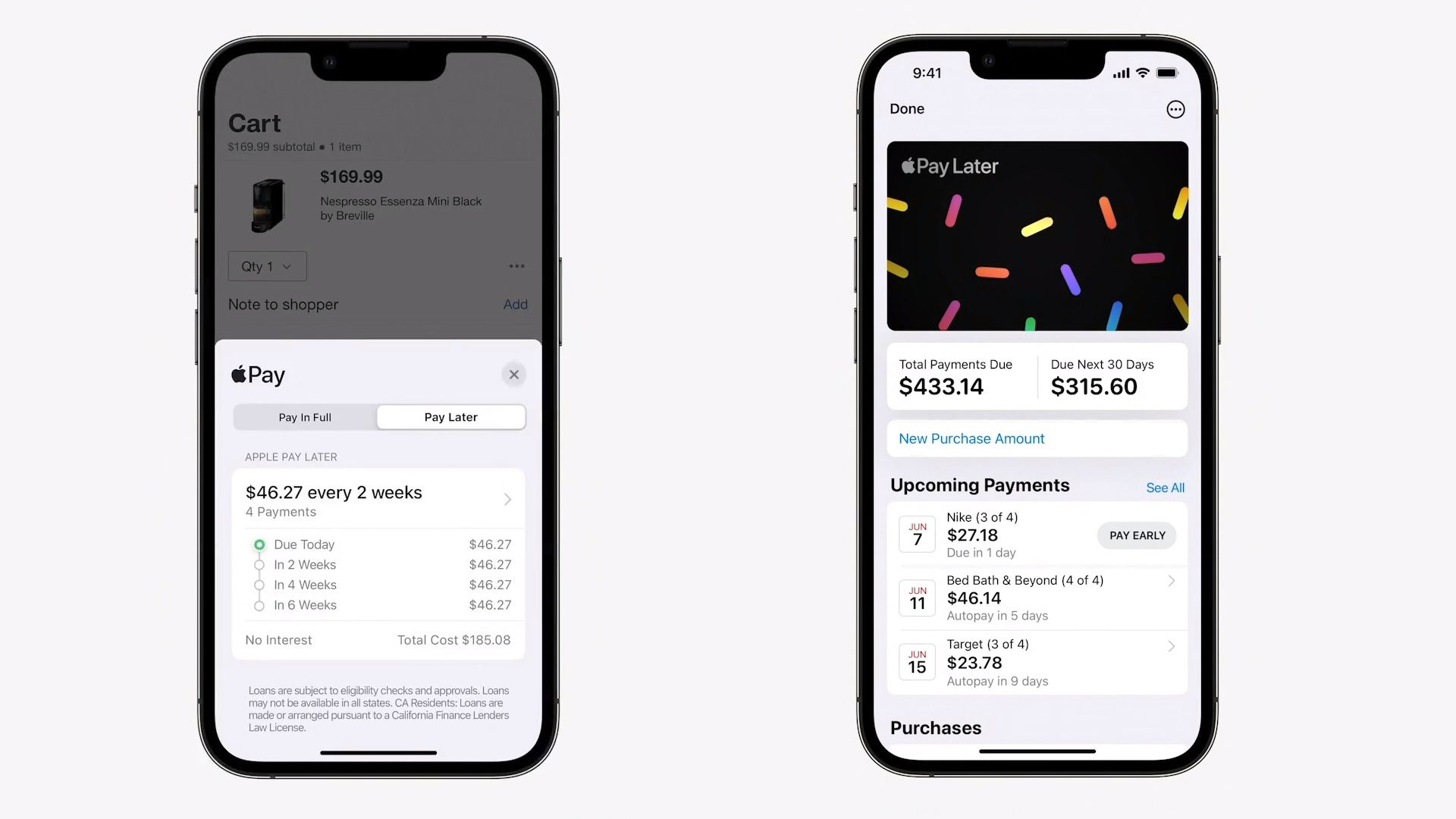The width and height of the screenshot is (1456, 819).
Task: Click the chevron arrow on Nike payment
Action: 1170,535
